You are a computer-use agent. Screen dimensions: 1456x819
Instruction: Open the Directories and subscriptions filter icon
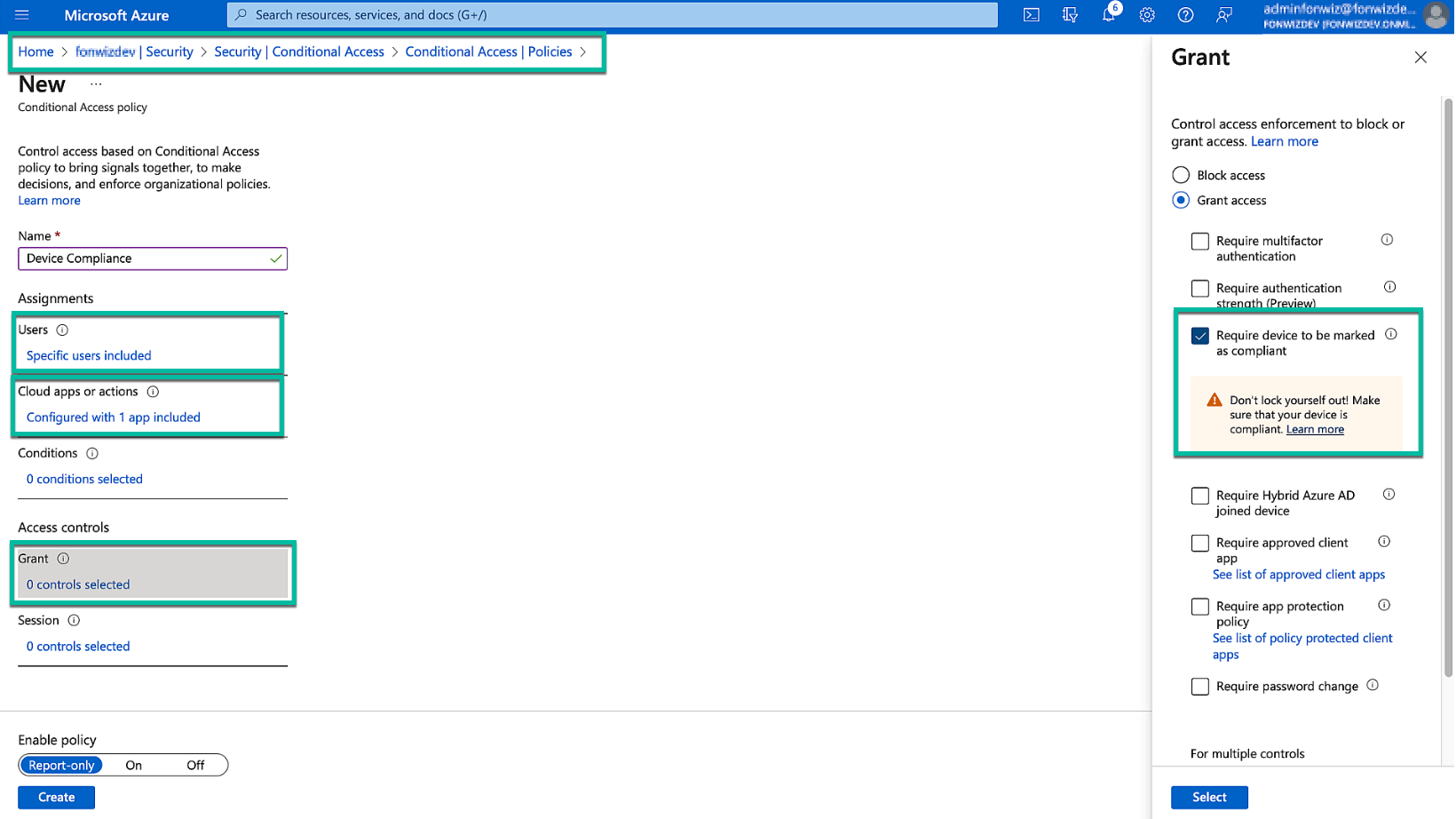pos(1070,15)
